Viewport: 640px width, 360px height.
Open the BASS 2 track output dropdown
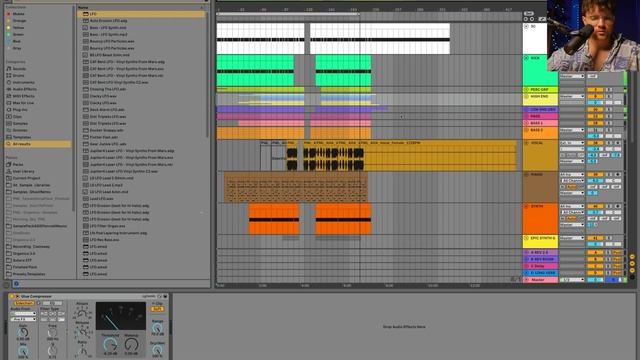pyautogui.click(x=571, y=130)
